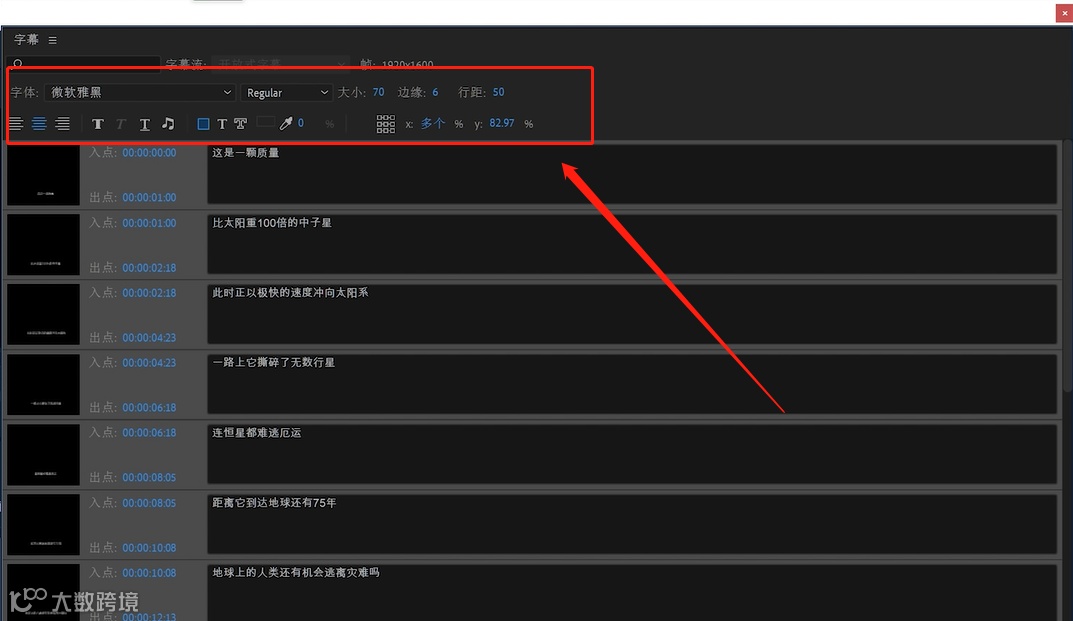The image size is (1073, 621).
Task: Edit out point 00:00:06:18 of fourth caption
Action: [149, 407]
